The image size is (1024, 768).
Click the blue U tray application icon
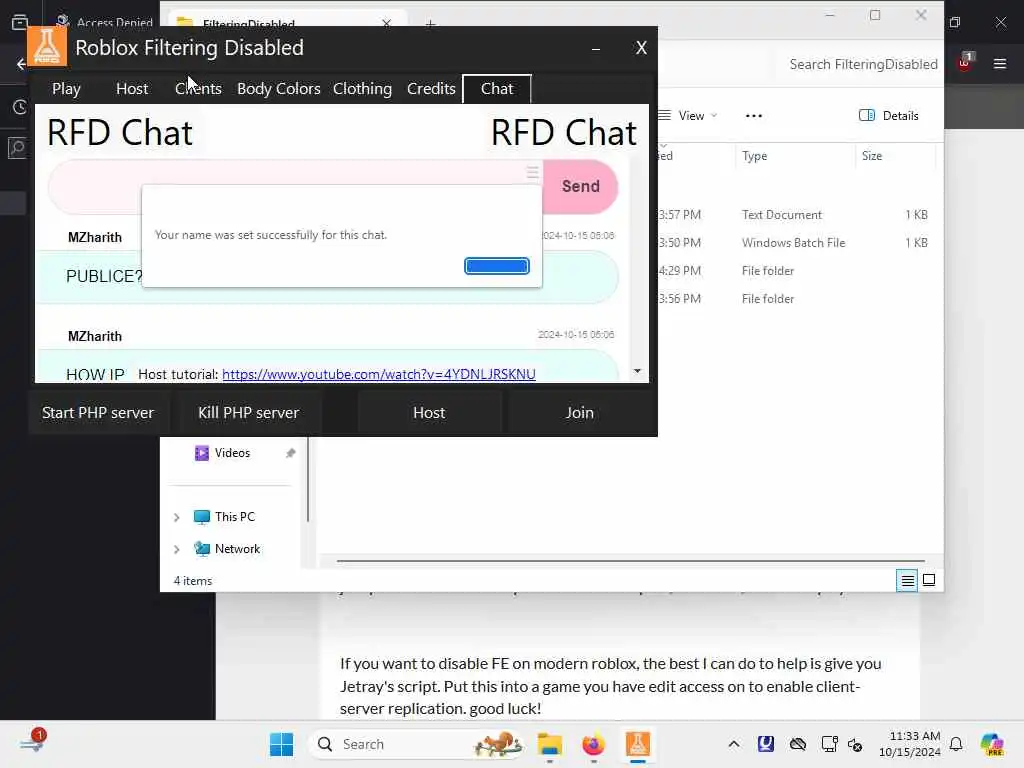pos(766,744)
